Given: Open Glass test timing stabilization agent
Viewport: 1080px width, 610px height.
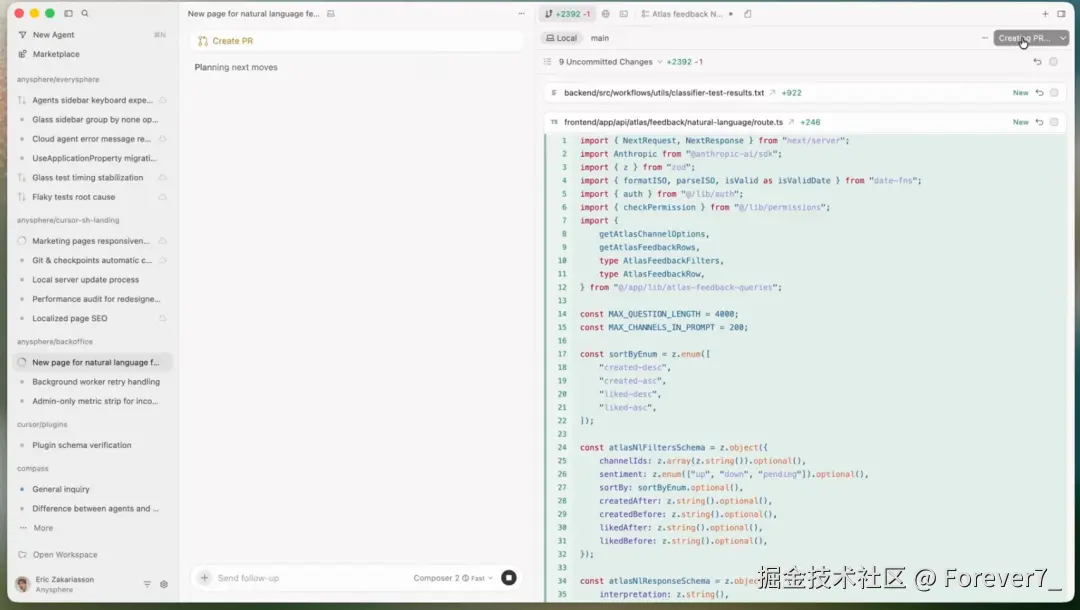Looking at the screenshot, I should (92, 178).
